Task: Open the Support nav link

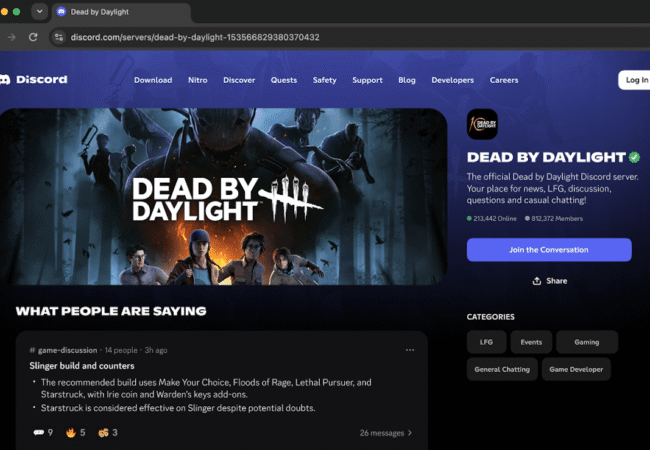Action: tap(367, 80)
